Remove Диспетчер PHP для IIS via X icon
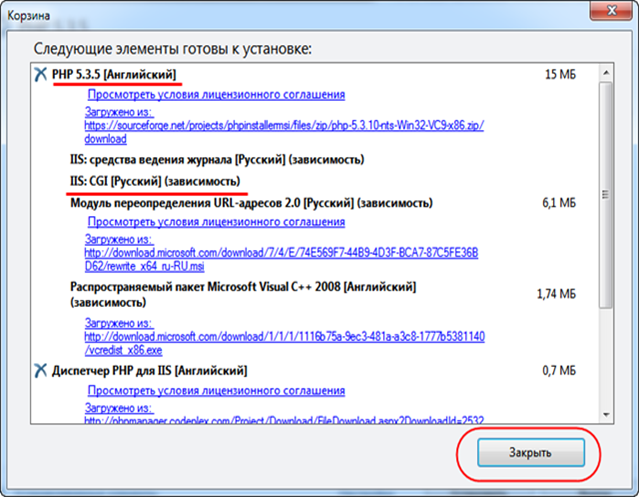Screen dimensions: 639x497 [x=40, y=371]
